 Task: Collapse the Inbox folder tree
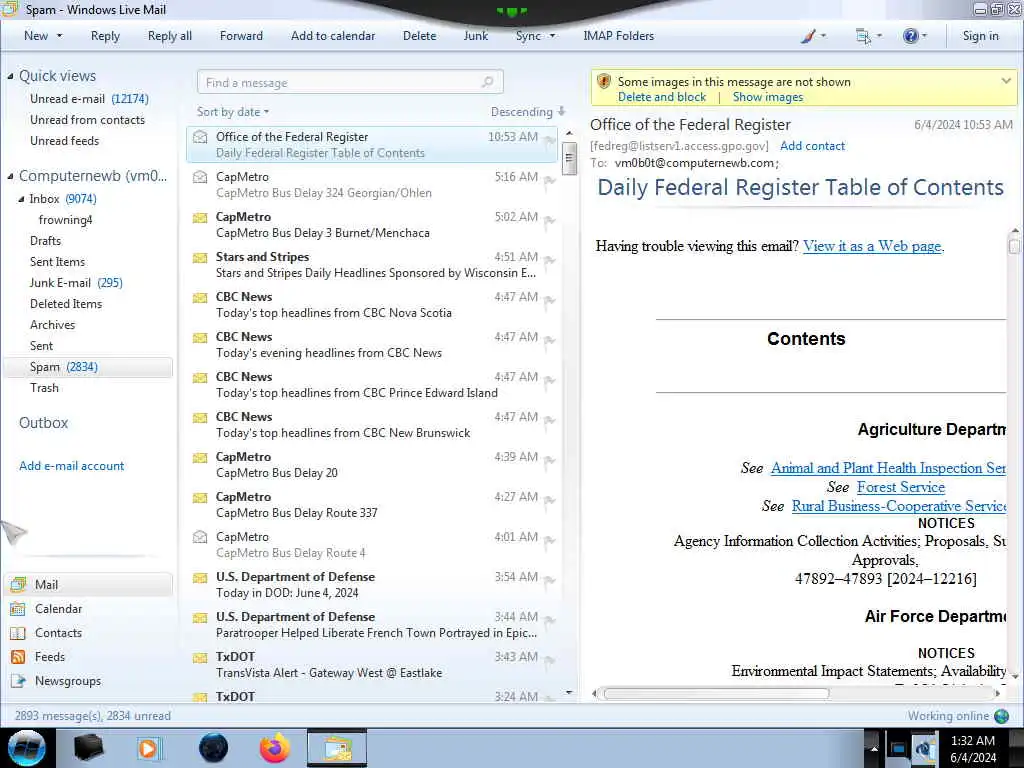(x=21, y=199)
